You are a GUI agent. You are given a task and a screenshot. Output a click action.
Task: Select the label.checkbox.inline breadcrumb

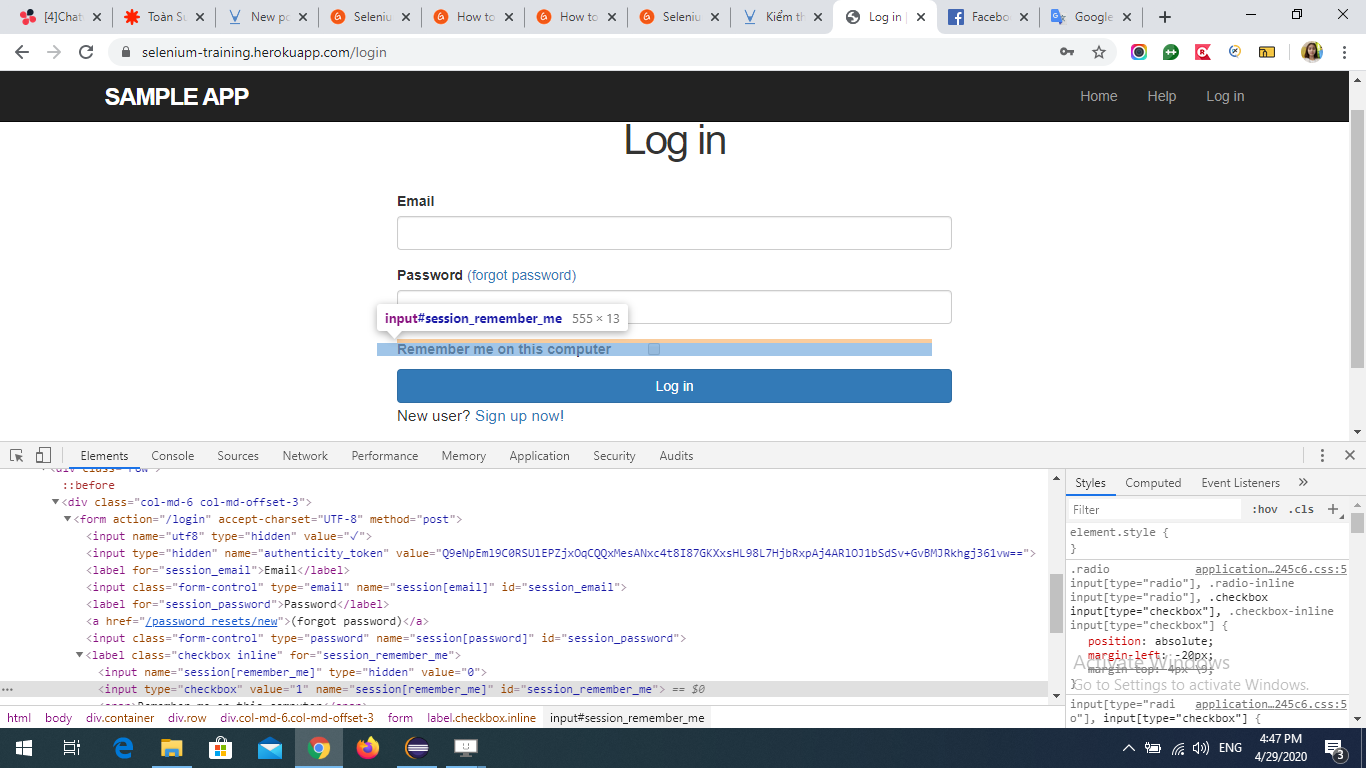[x=481, y=718]
